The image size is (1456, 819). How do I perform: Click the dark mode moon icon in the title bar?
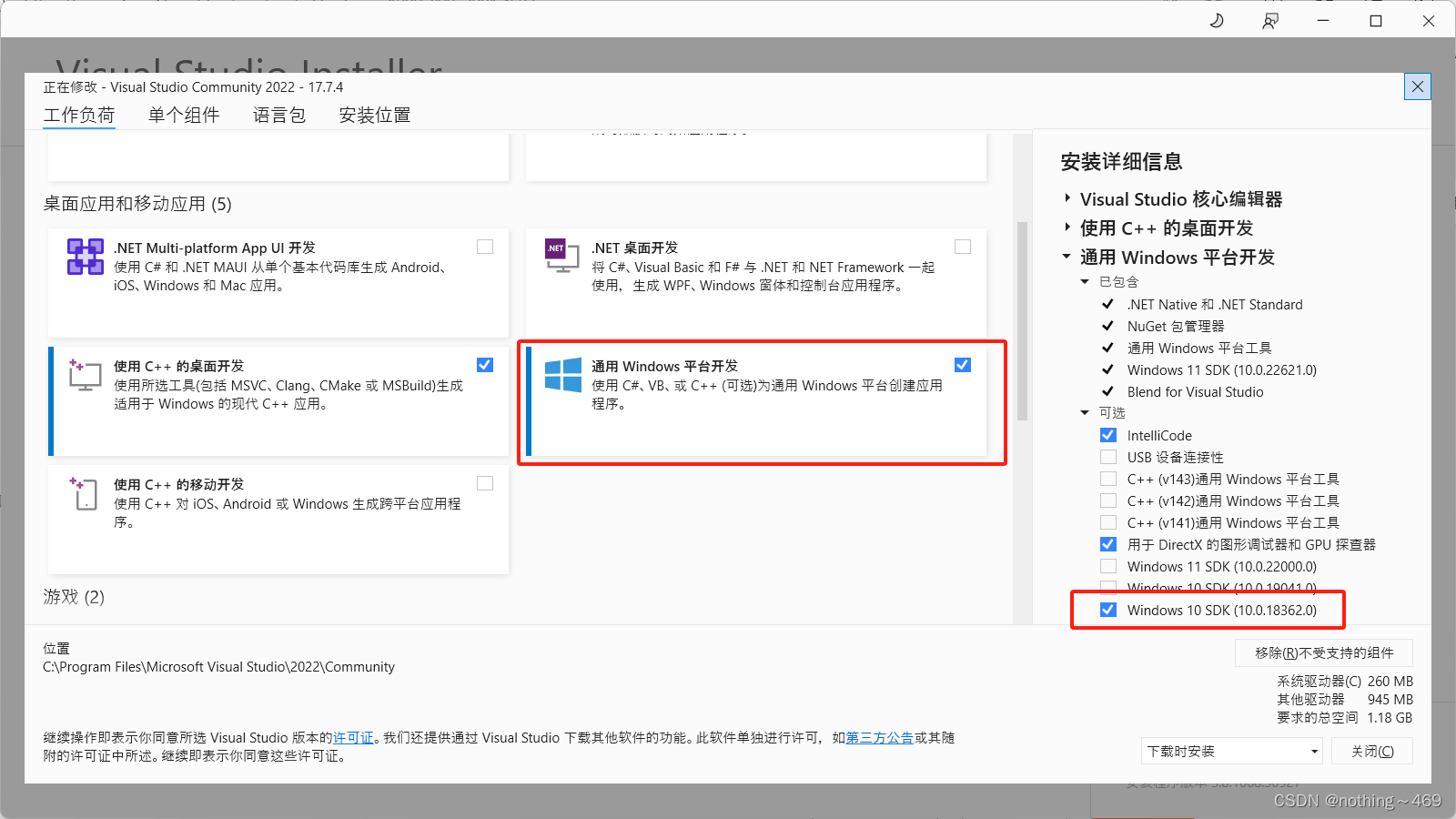pos(1217,19)
